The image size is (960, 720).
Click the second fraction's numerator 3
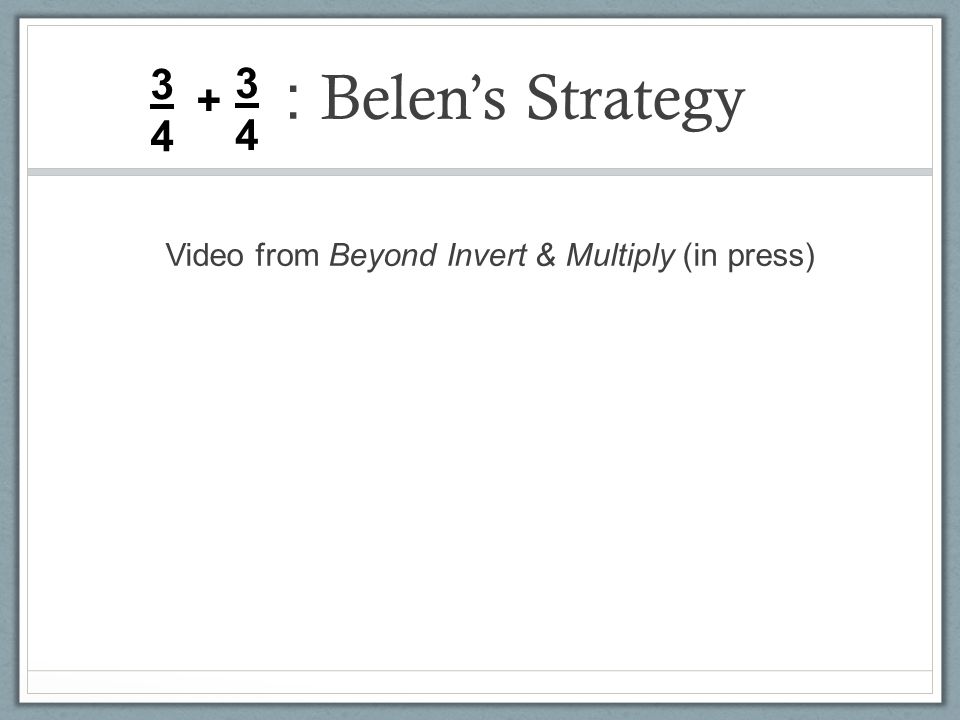pos(246,84)
